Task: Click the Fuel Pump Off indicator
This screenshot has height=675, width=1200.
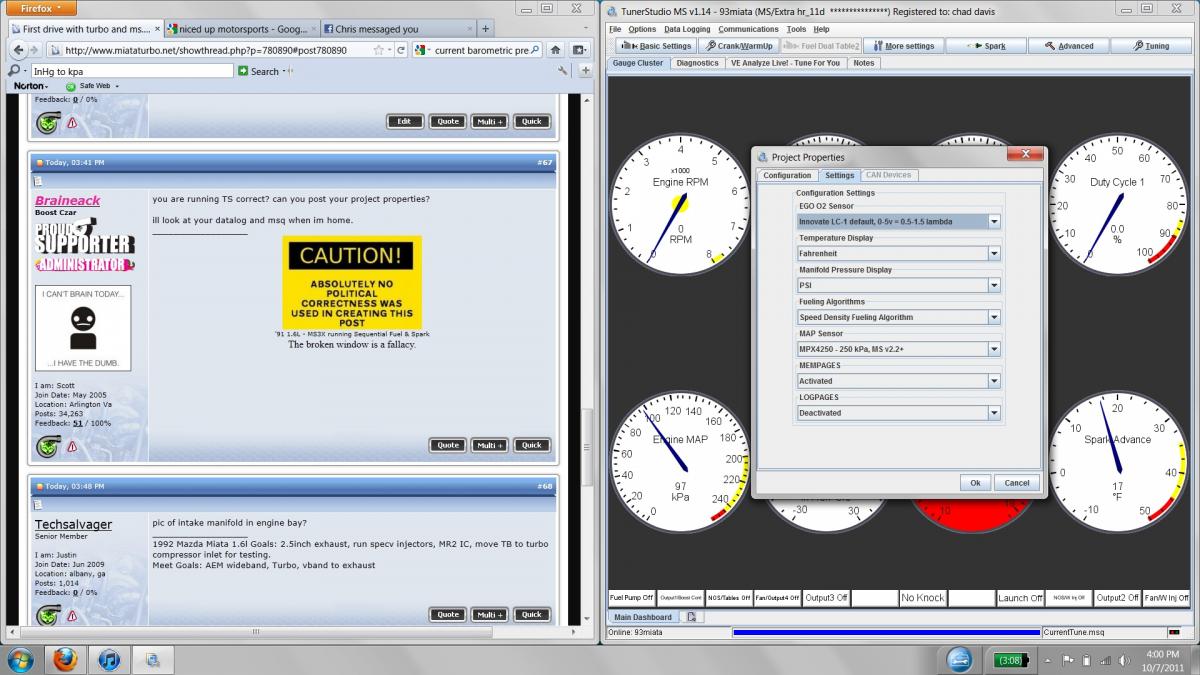Action: pyautogui.click(x=631, y=598)
